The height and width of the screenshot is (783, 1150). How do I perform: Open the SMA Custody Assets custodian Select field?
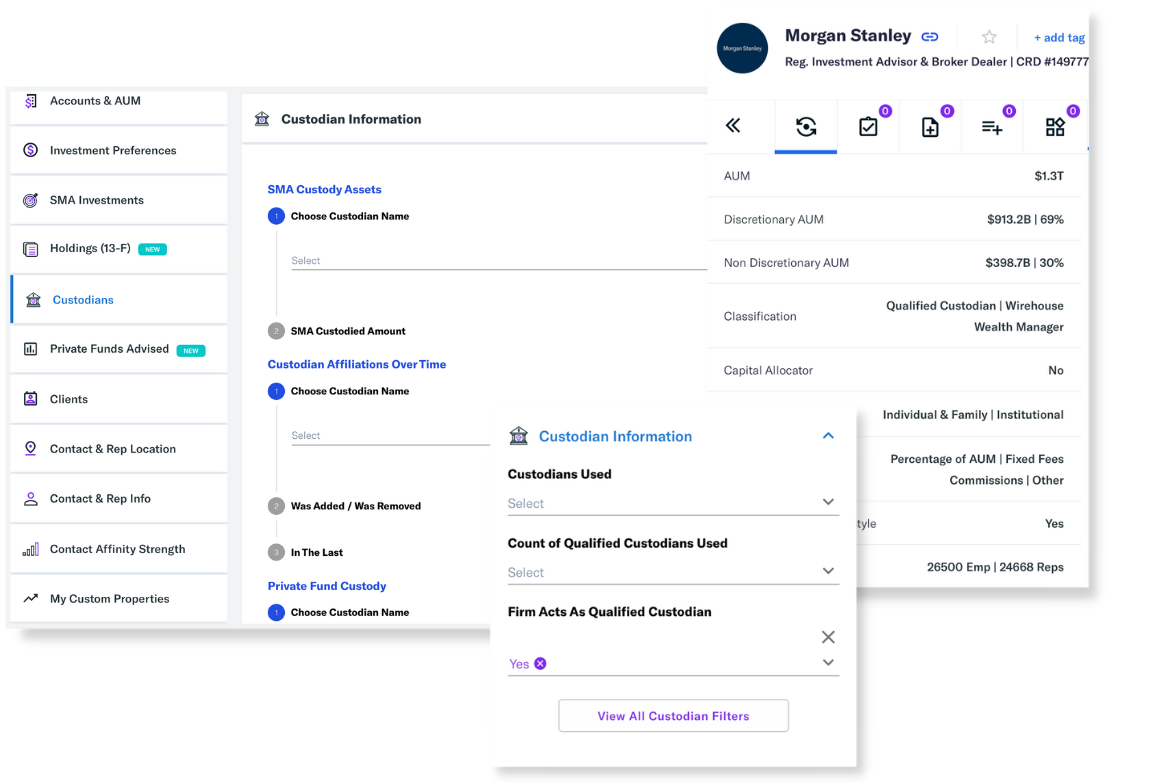tap(499, 261)
